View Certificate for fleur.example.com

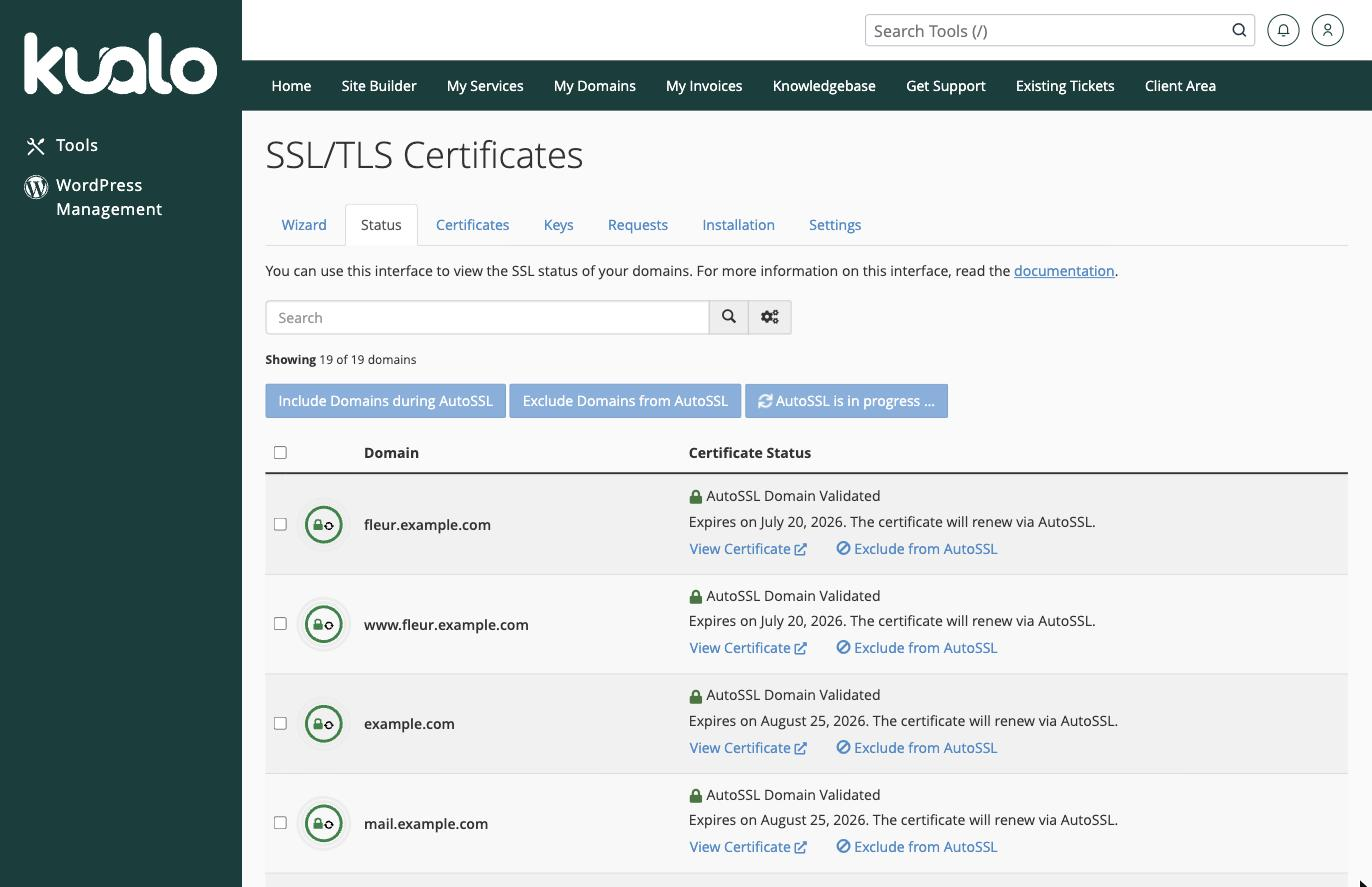[748, 549]
